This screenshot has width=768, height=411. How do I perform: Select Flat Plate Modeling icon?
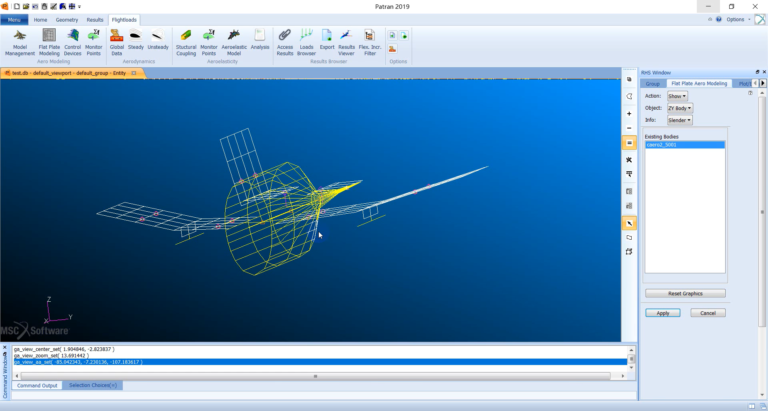tap(49, 42)
